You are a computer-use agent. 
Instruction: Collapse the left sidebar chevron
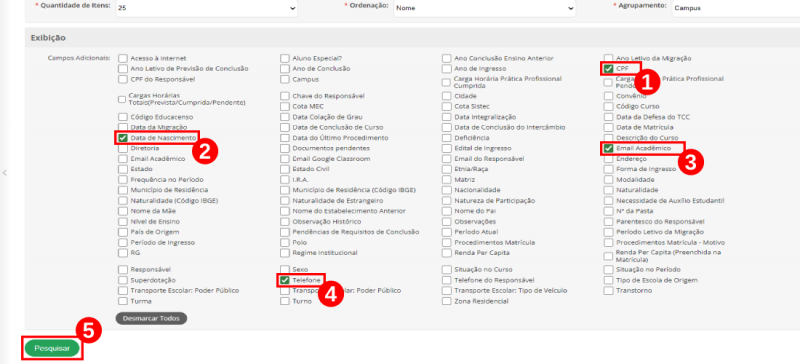5,173
